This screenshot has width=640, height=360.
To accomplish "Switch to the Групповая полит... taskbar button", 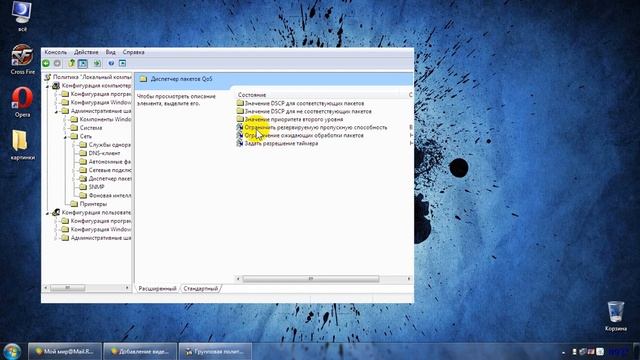I will tap(216, 351).
